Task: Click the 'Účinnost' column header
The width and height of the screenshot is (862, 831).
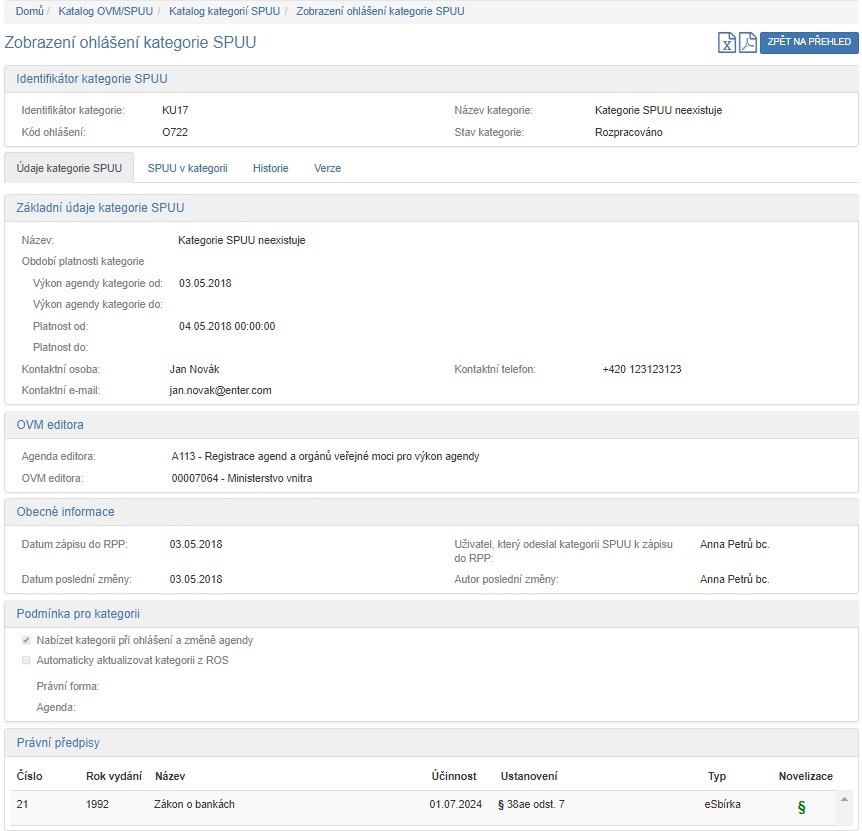Action: click(453, 776)
